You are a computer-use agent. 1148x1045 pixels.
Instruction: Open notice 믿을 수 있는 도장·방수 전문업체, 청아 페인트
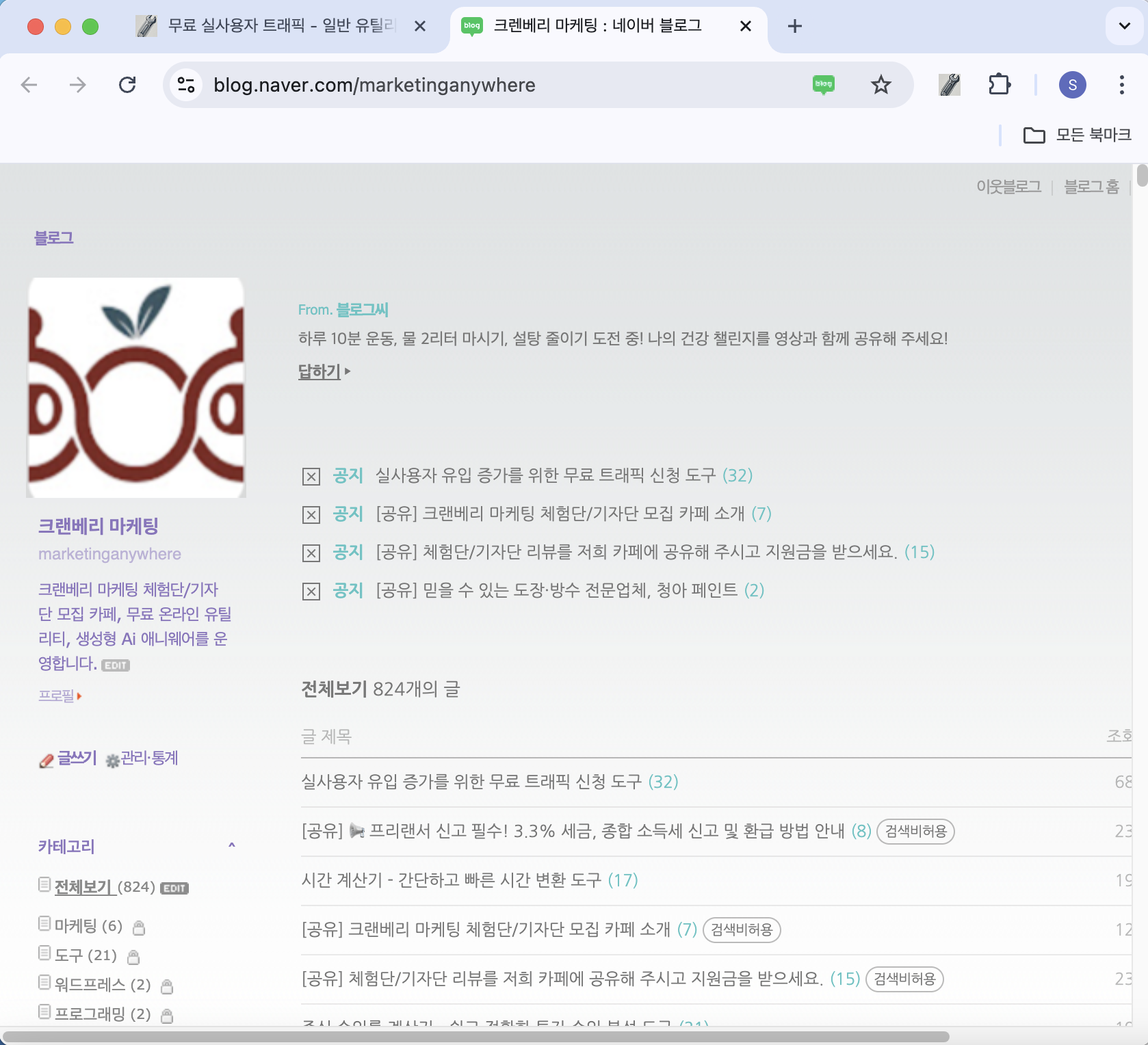(x=556, y=590)
